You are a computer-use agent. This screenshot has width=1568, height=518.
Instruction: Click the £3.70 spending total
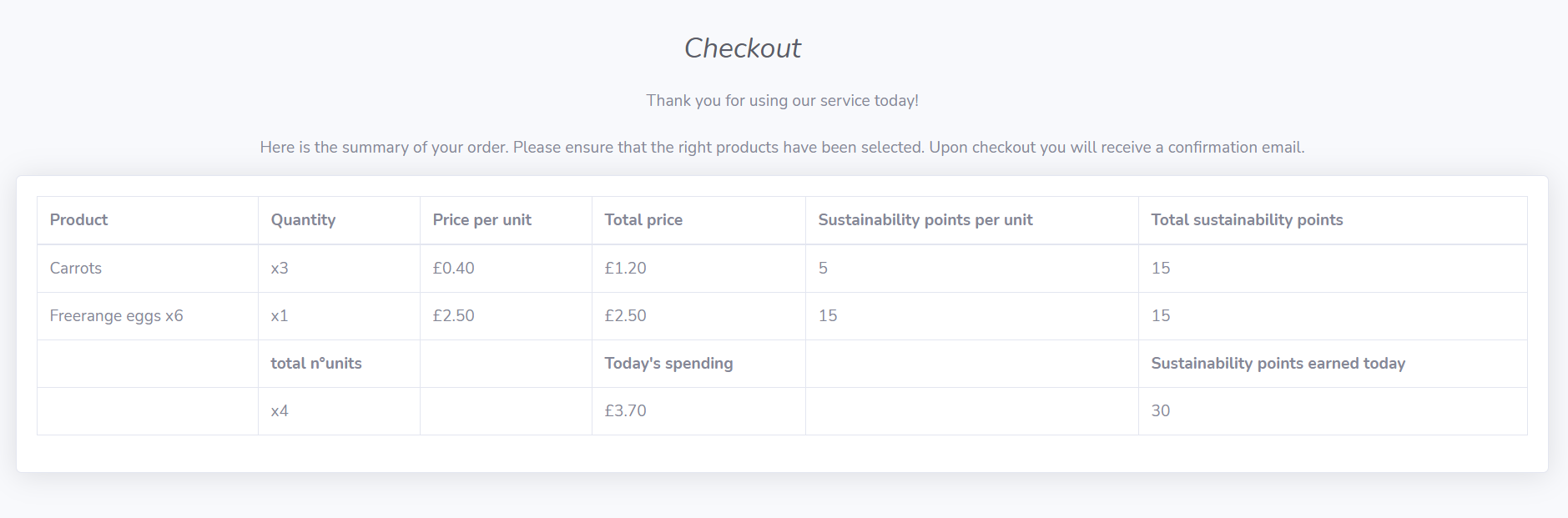625,411
